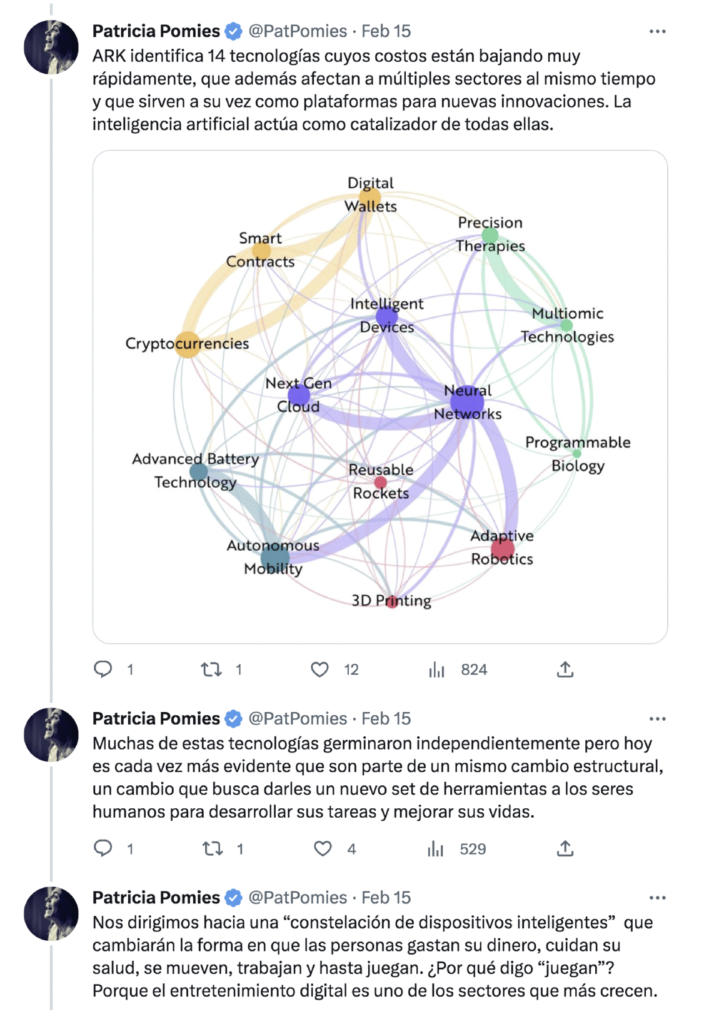Viewport: 709px width, 1024px height.
Task: Click the profile avatar of the third tweet
Action: coord(52,912)
